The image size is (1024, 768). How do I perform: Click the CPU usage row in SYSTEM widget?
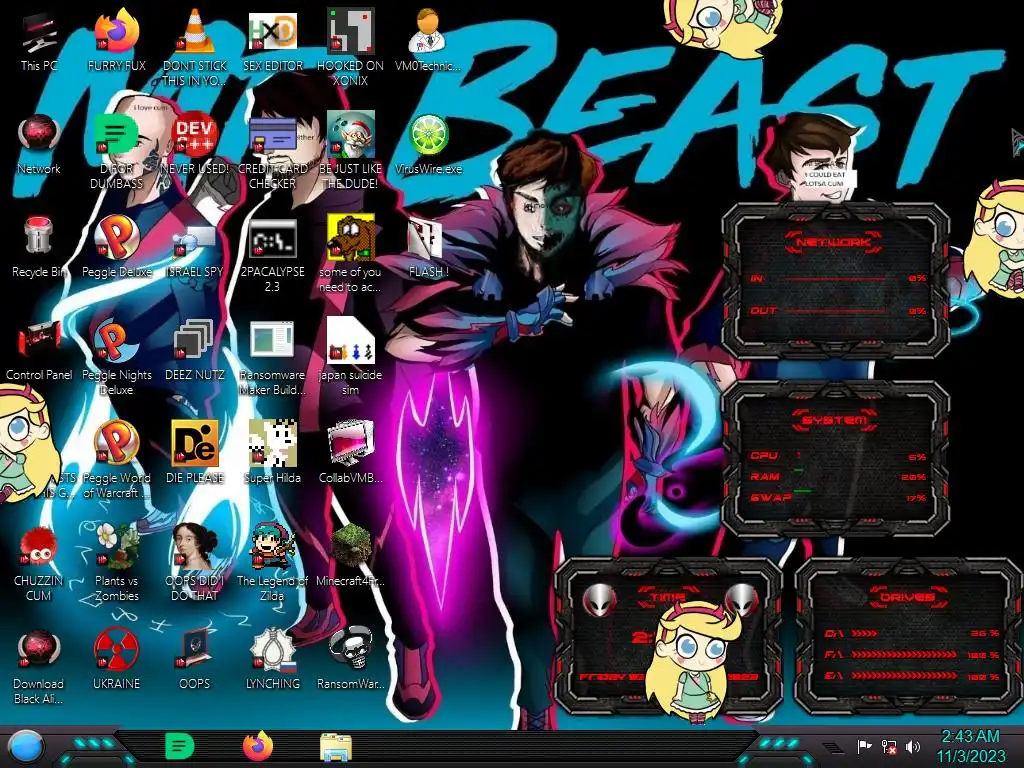(x=838, y=456)
